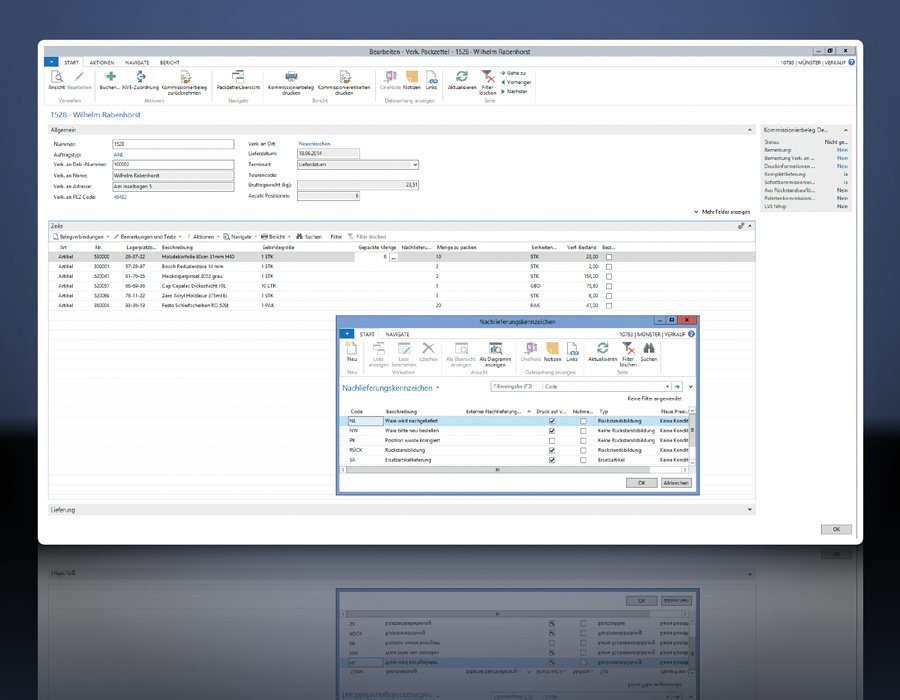Click Aktualisieren icon in dialog ribbon
The width and height of the screenshot is (900, 700).
tap(602, 349)
